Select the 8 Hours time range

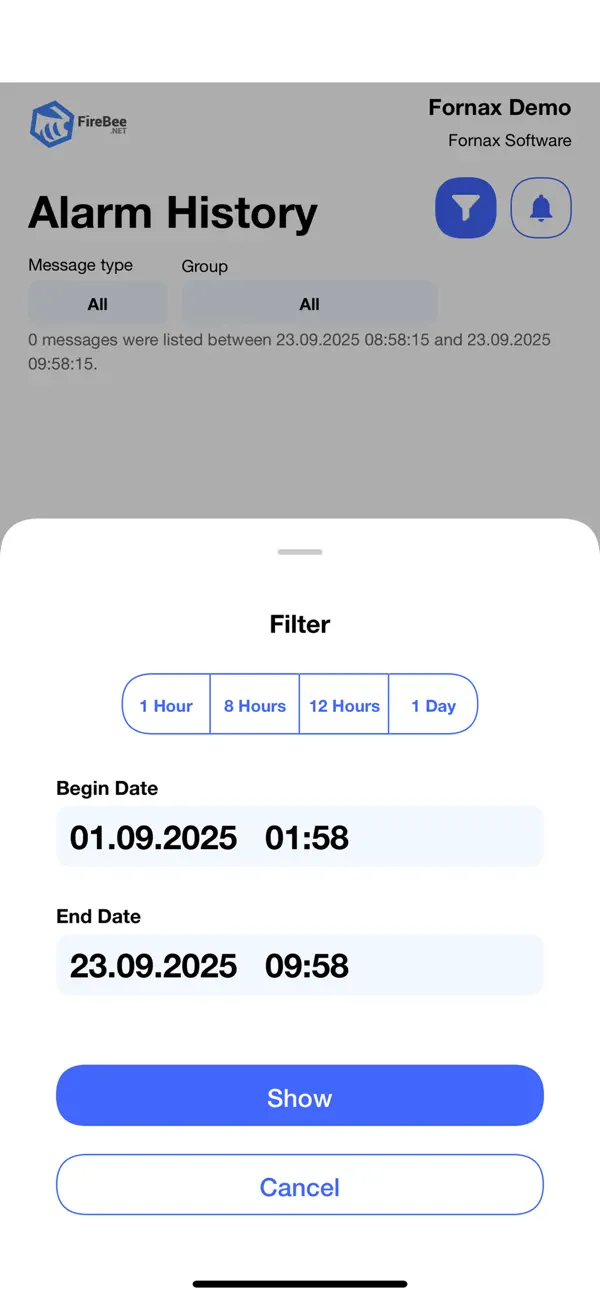pyautogui.click(x=254, y=704)
